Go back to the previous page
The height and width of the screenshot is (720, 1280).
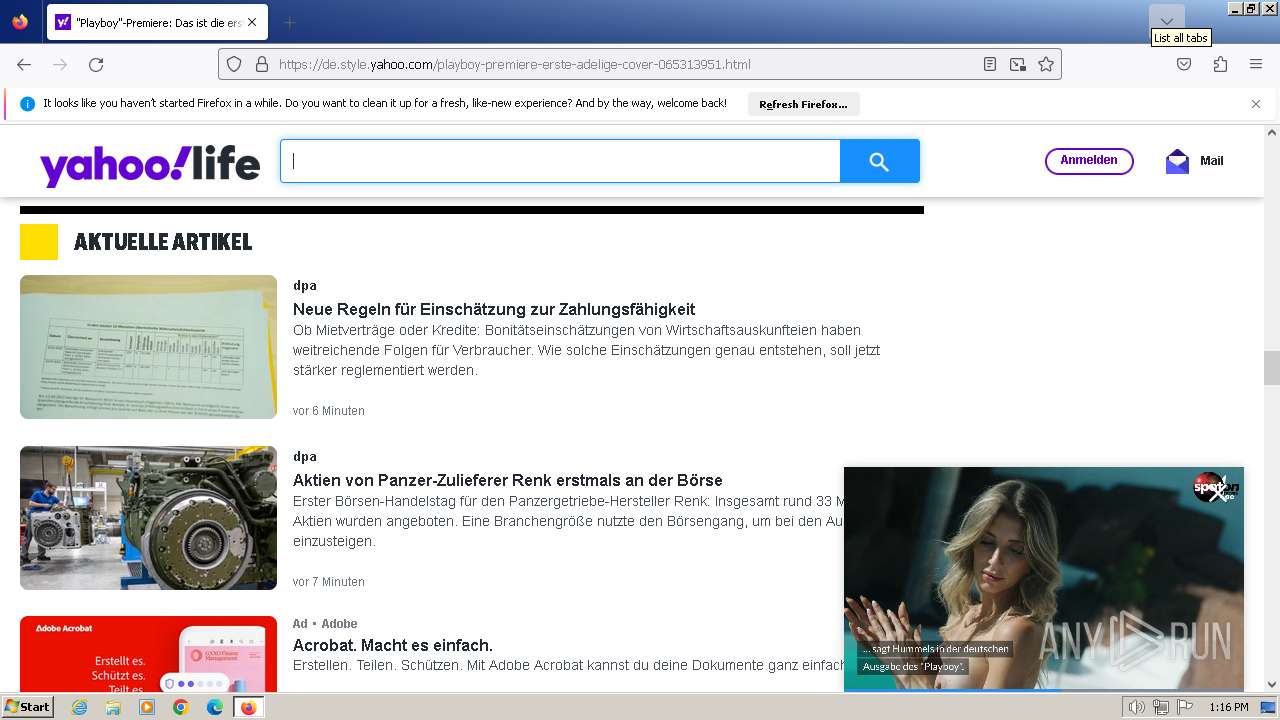point(24,64)
